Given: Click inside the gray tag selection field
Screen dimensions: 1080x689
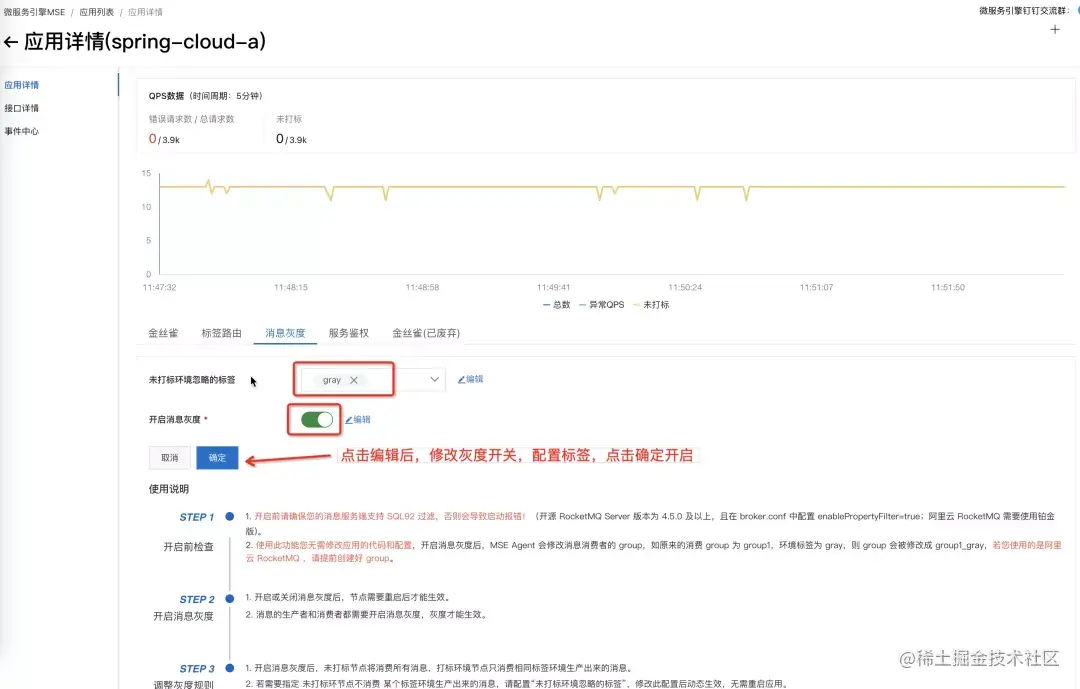Looking at the screenshot, I should (371, 380).
